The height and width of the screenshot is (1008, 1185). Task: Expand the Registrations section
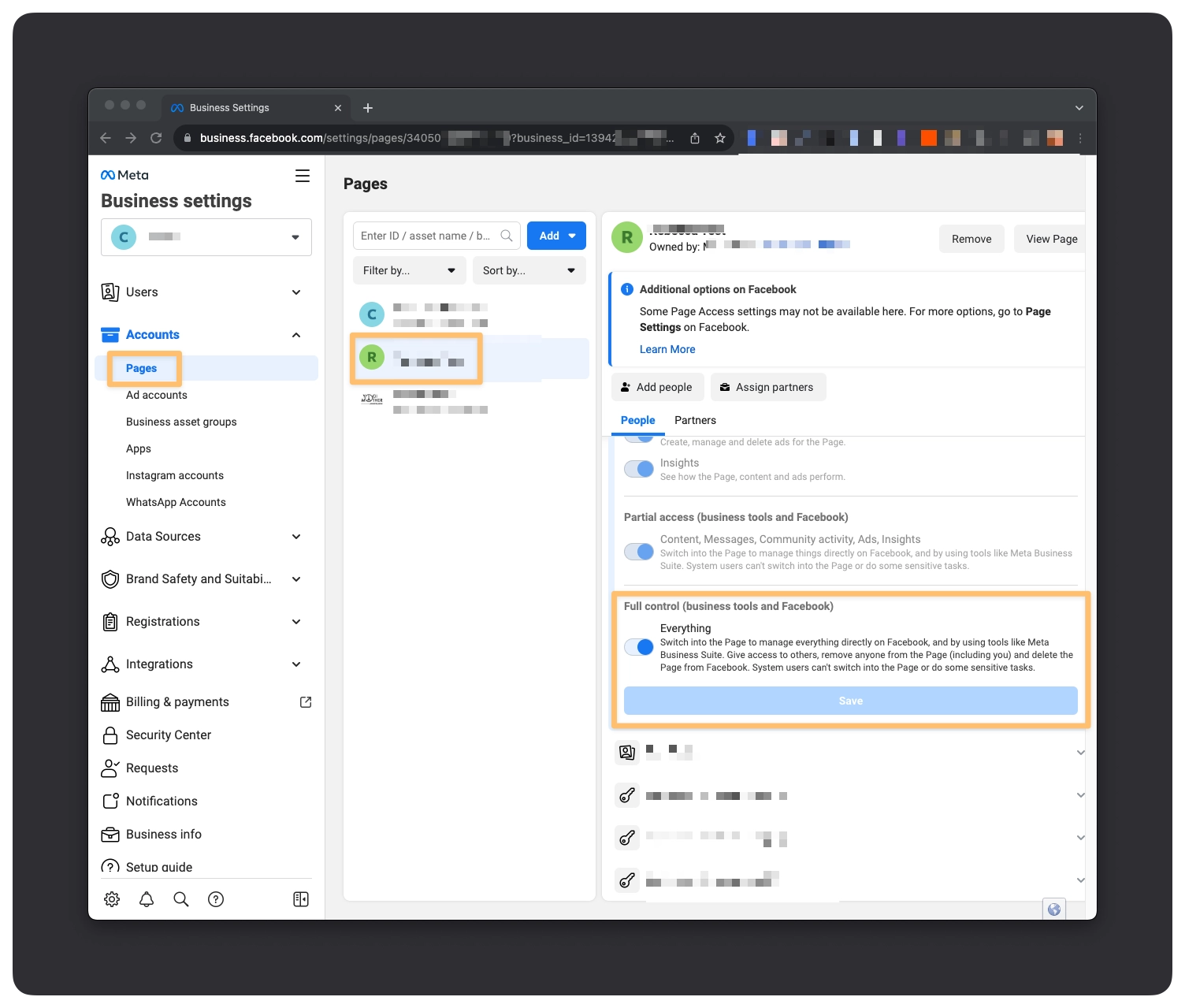point(296,622)
